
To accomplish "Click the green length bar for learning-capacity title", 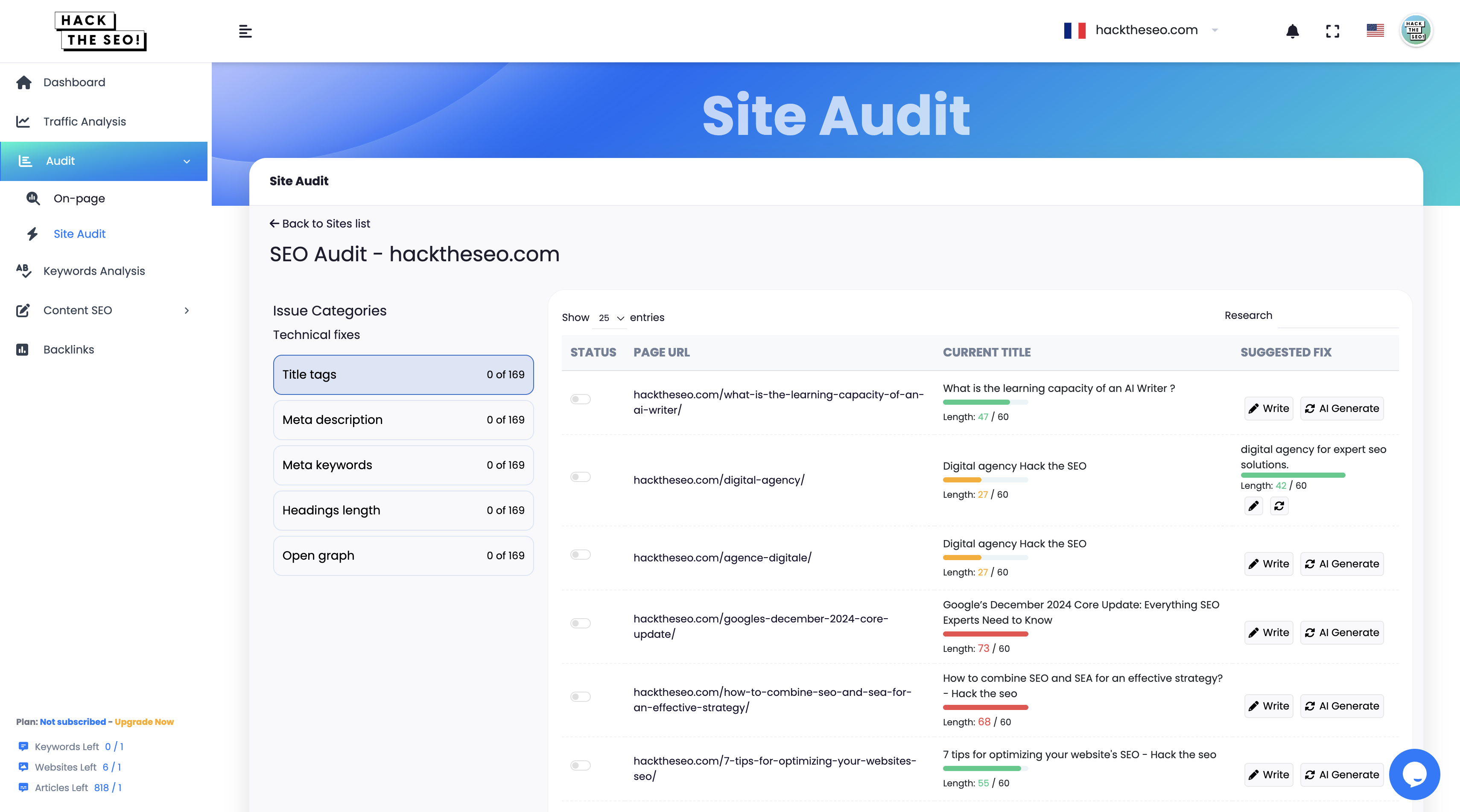I will [976, 402].
